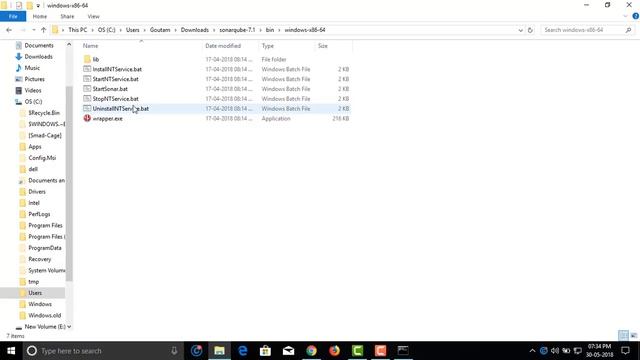
Task: Go up one folder level arrow
Action: point(43,30)
